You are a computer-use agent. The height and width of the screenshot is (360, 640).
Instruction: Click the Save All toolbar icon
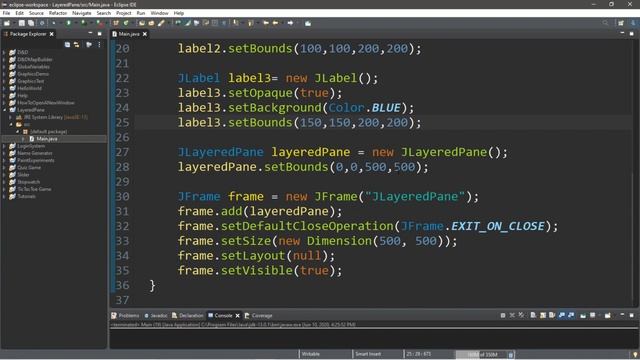(x=31, y=23)
